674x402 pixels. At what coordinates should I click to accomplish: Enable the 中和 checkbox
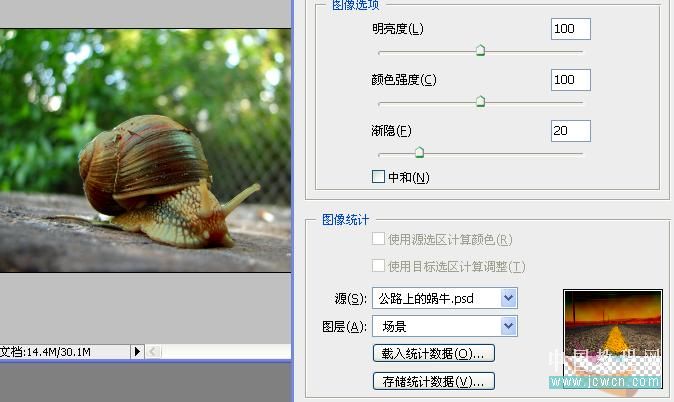[x=378, y=176]
